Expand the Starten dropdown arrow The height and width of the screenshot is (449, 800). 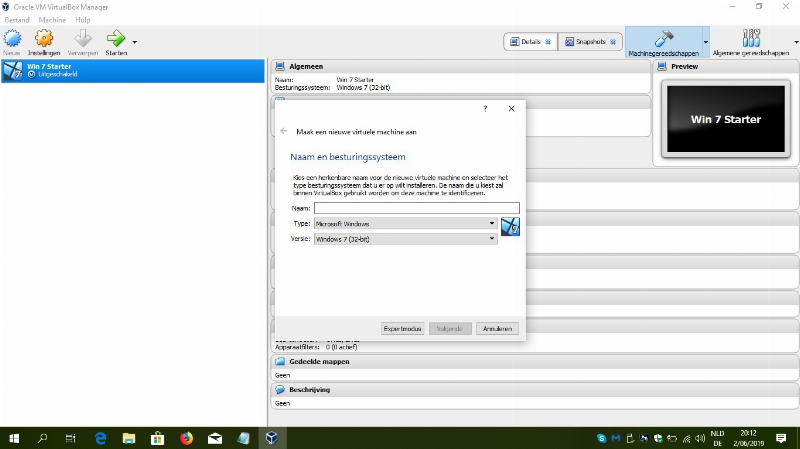pos(135,42)
